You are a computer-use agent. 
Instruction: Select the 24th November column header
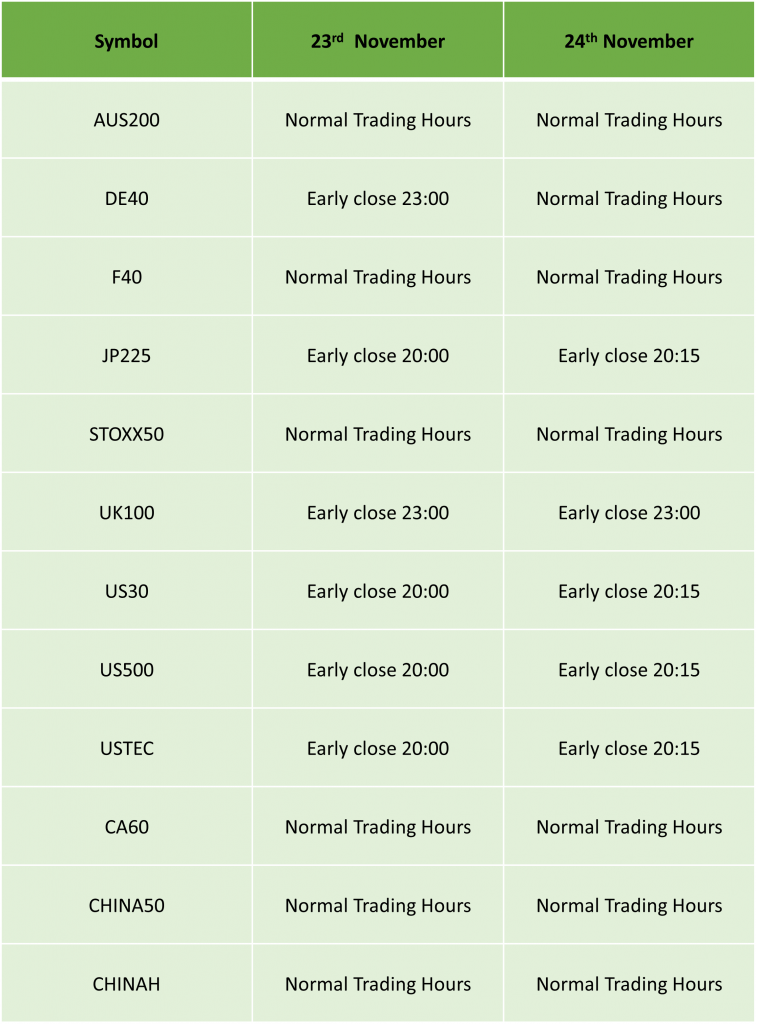click(x=629, y=40)
